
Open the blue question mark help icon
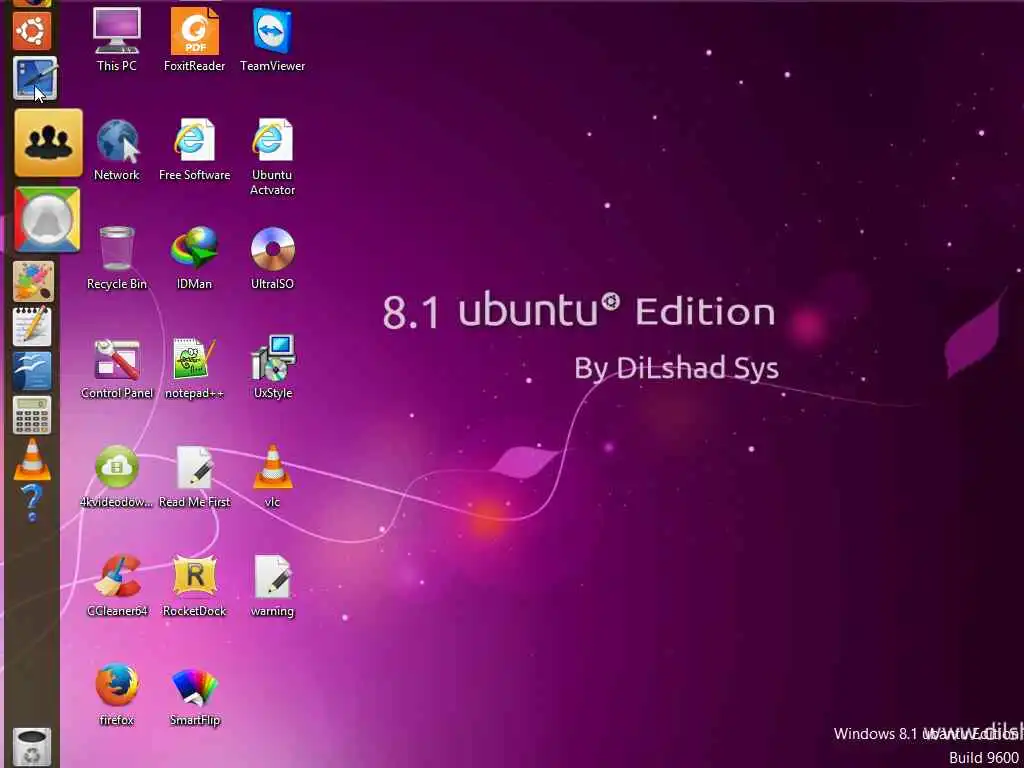33,503
